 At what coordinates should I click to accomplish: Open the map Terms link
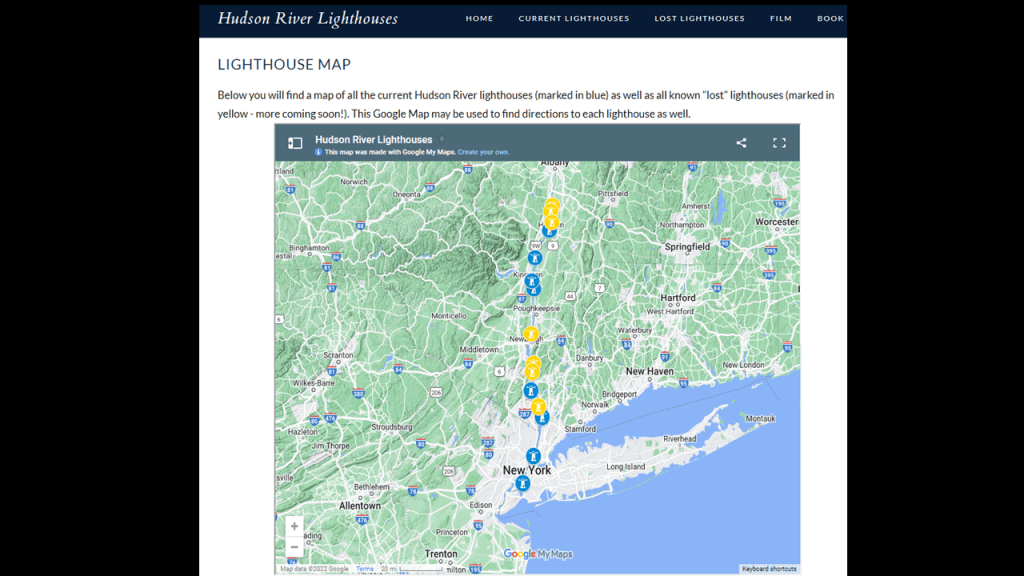coord(365,569)
